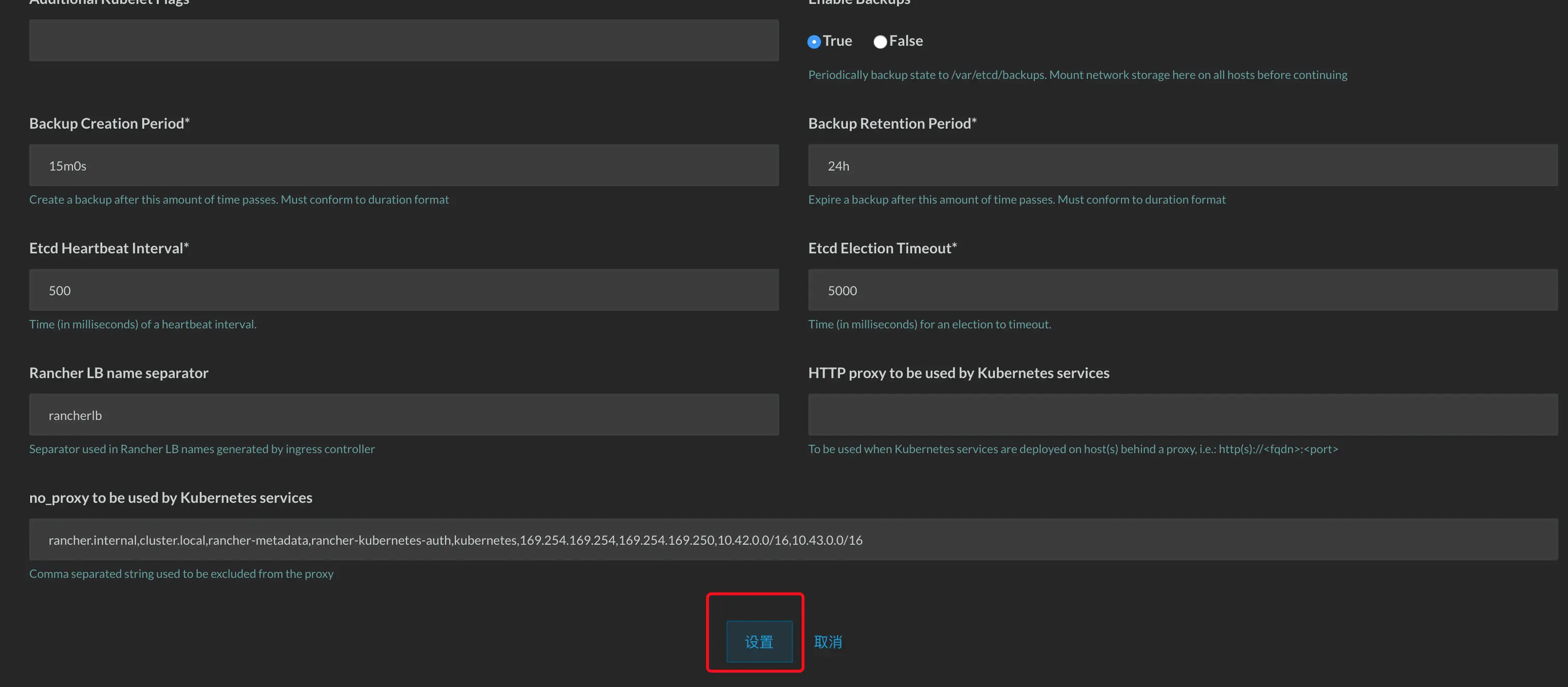This screenshot has width=1568, height=687.
Task: Focus the Additional Kubelet Flags empty field
Action: 403,40
